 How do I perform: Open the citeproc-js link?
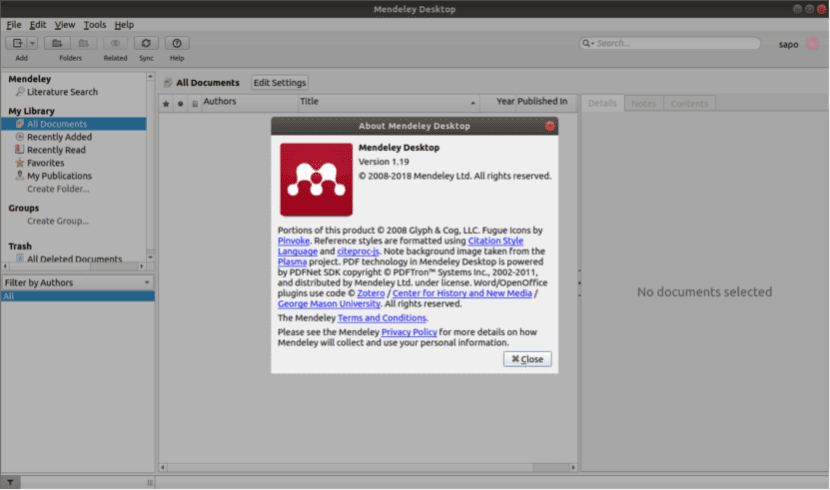click(x=358, y=251)
